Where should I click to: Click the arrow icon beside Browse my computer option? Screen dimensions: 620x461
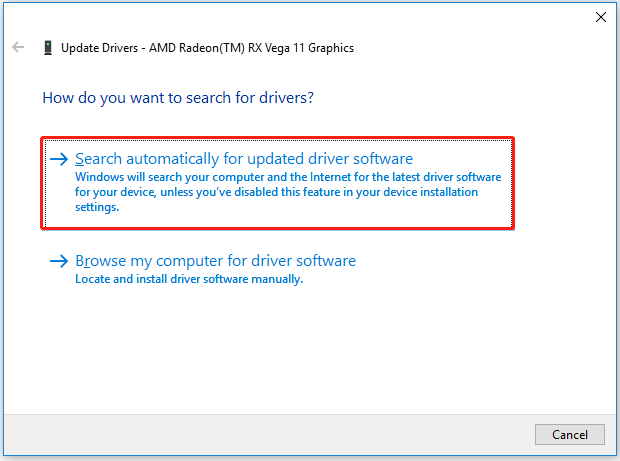59,261
